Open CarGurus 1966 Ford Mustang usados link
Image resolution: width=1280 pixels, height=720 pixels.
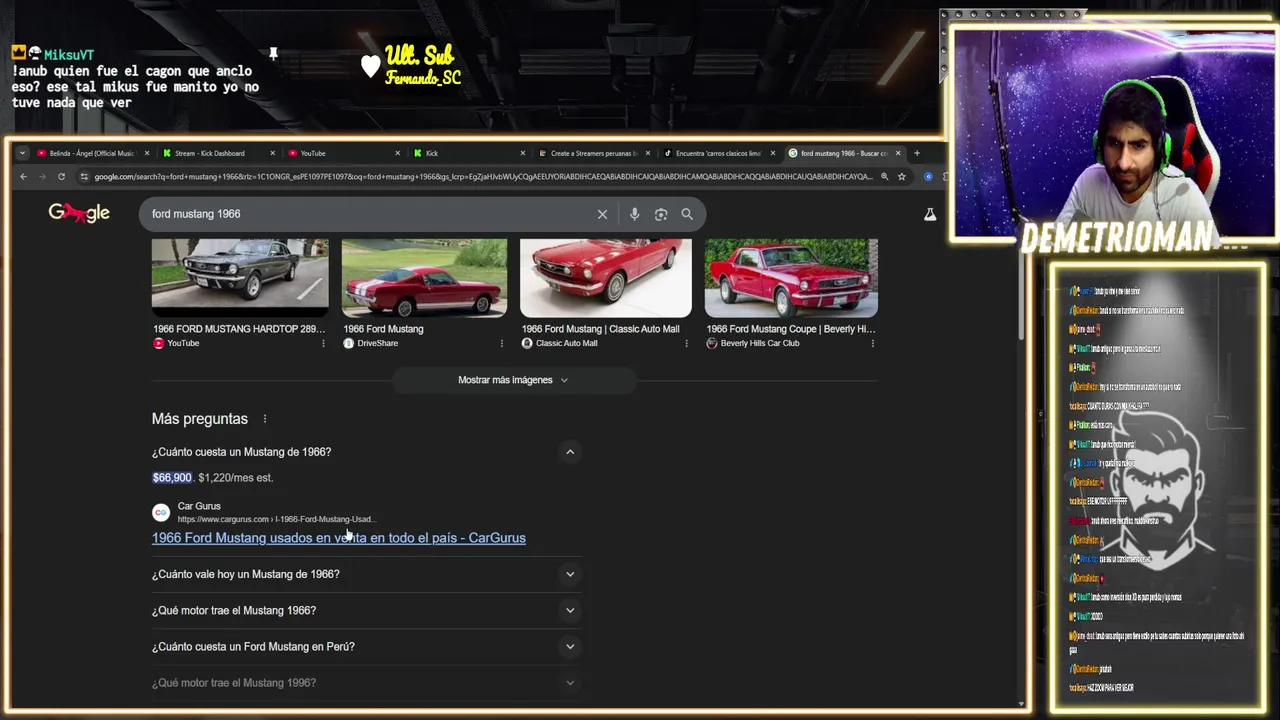point(338,538)
